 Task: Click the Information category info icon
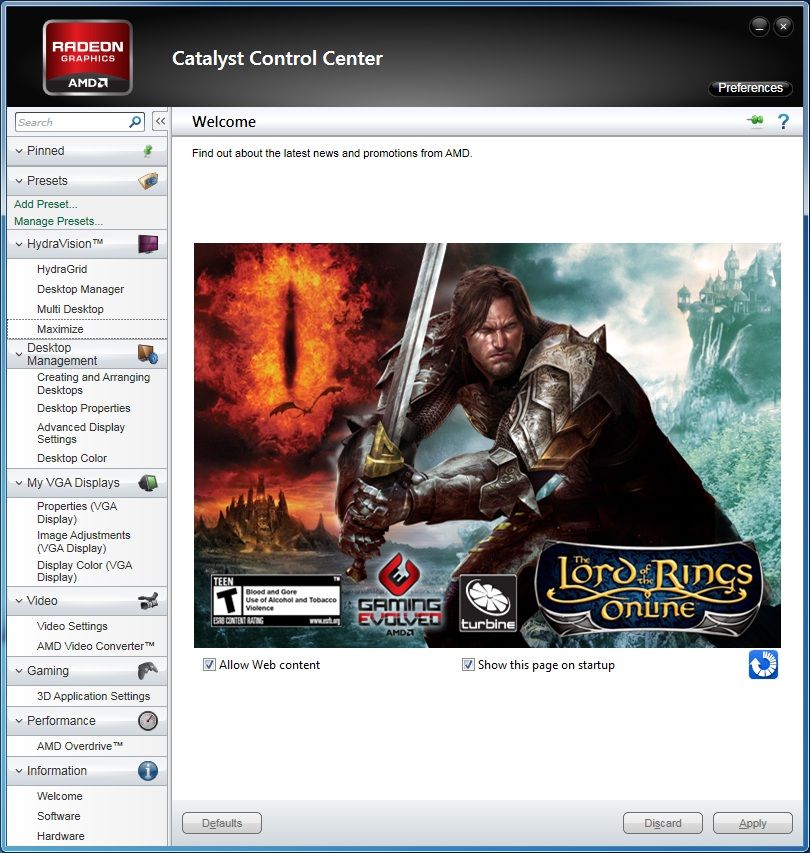(148, 771)
